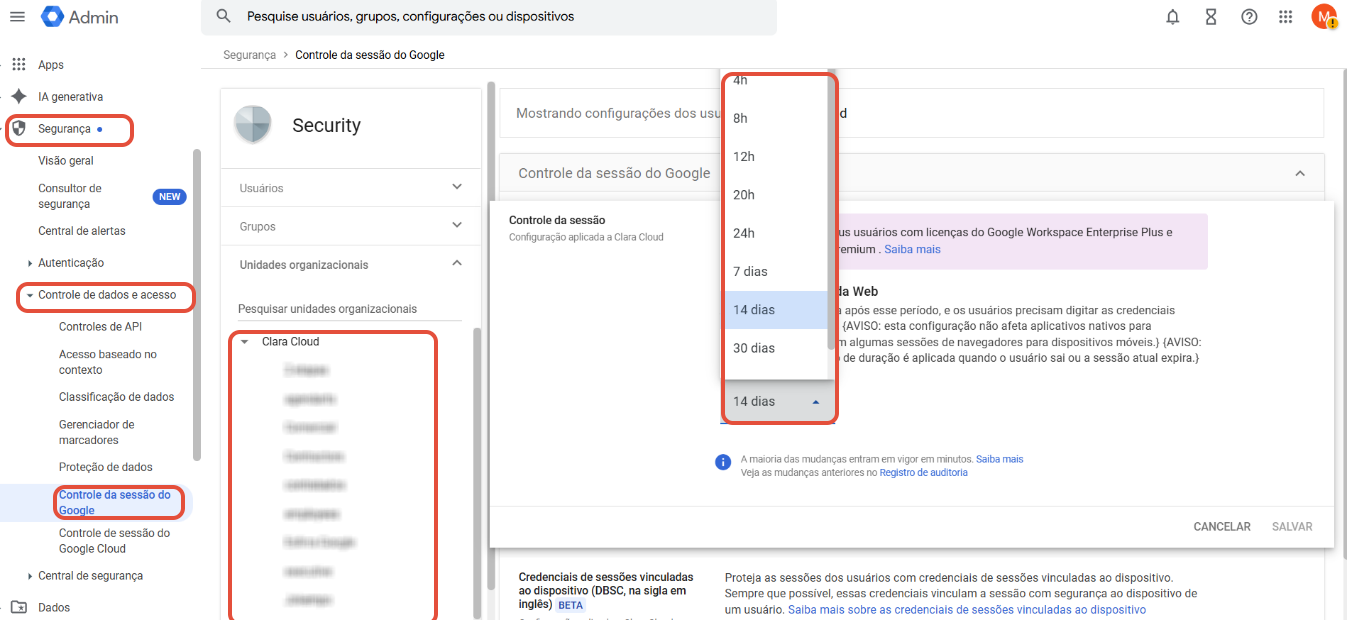
Task: Collapse Controle da sessão do Google card
Action: point(1300,173)
